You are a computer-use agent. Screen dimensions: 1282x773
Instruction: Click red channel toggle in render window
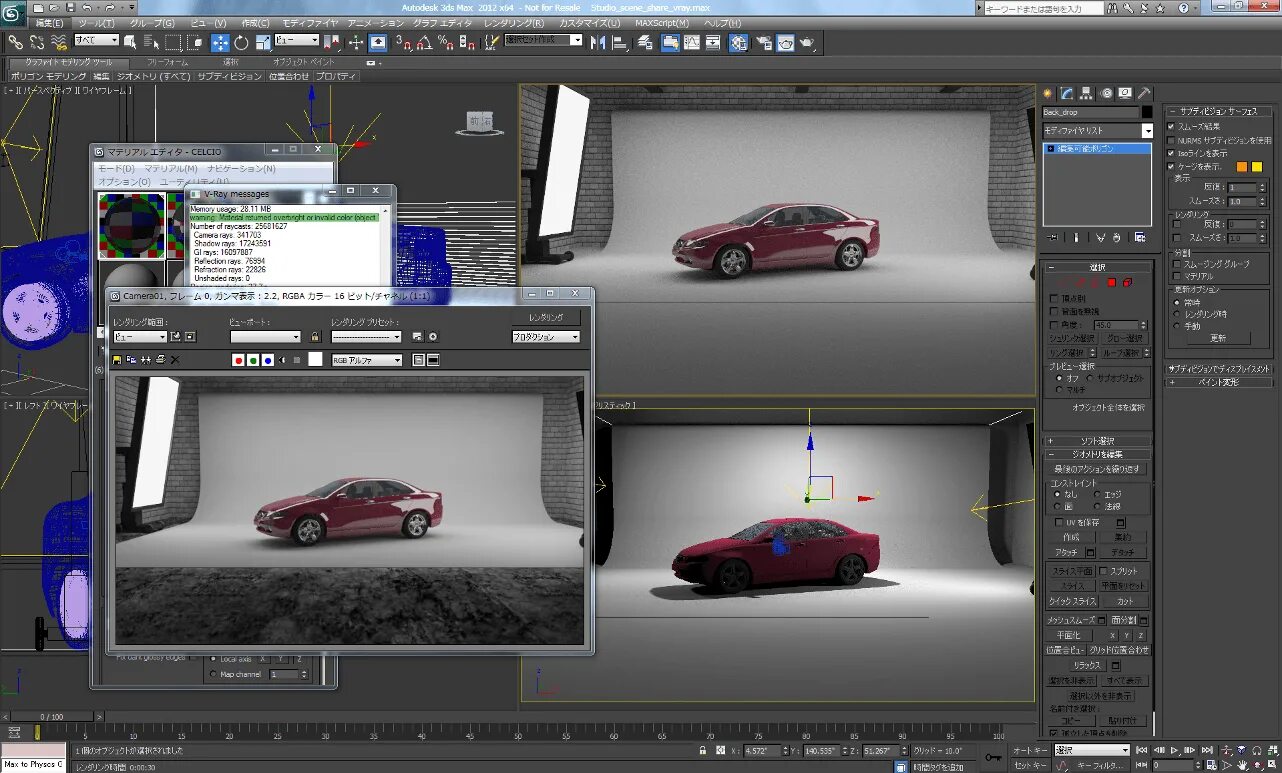pos(238,360)
